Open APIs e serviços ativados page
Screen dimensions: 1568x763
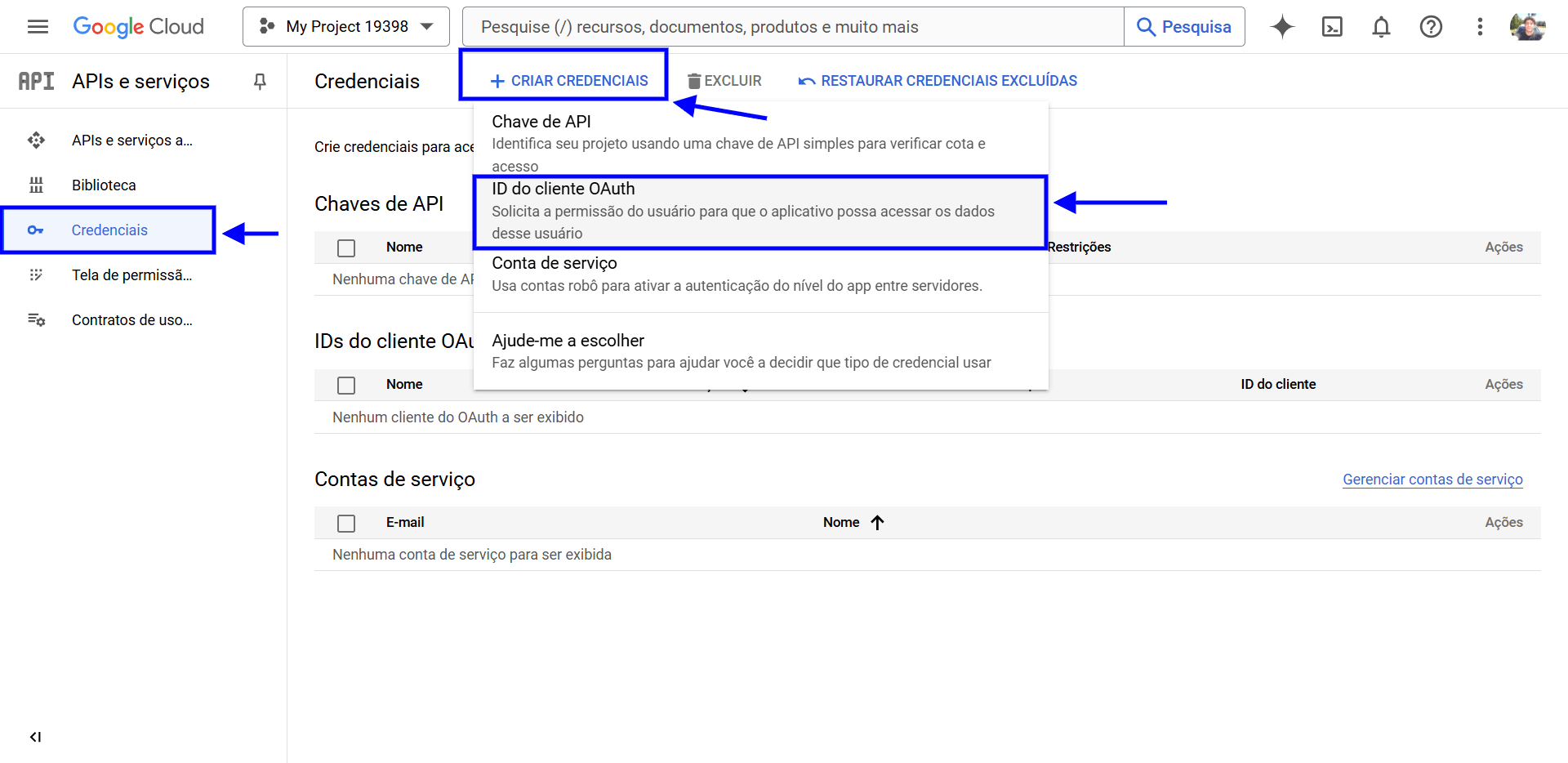[132, 141]
